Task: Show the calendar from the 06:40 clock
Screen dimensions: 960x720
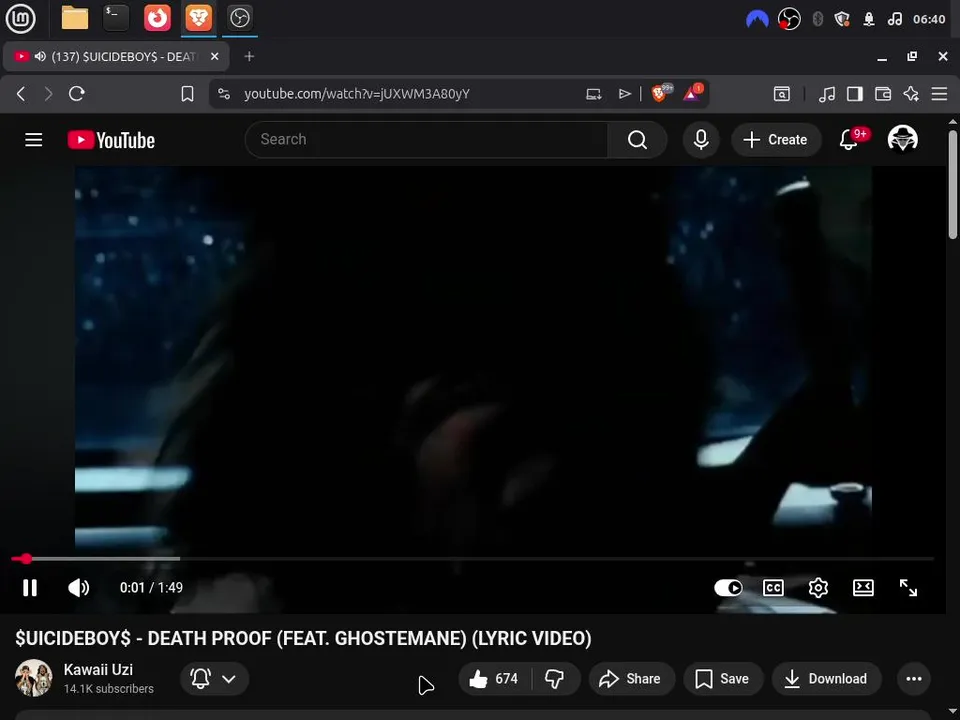Action: pos(929,20)
